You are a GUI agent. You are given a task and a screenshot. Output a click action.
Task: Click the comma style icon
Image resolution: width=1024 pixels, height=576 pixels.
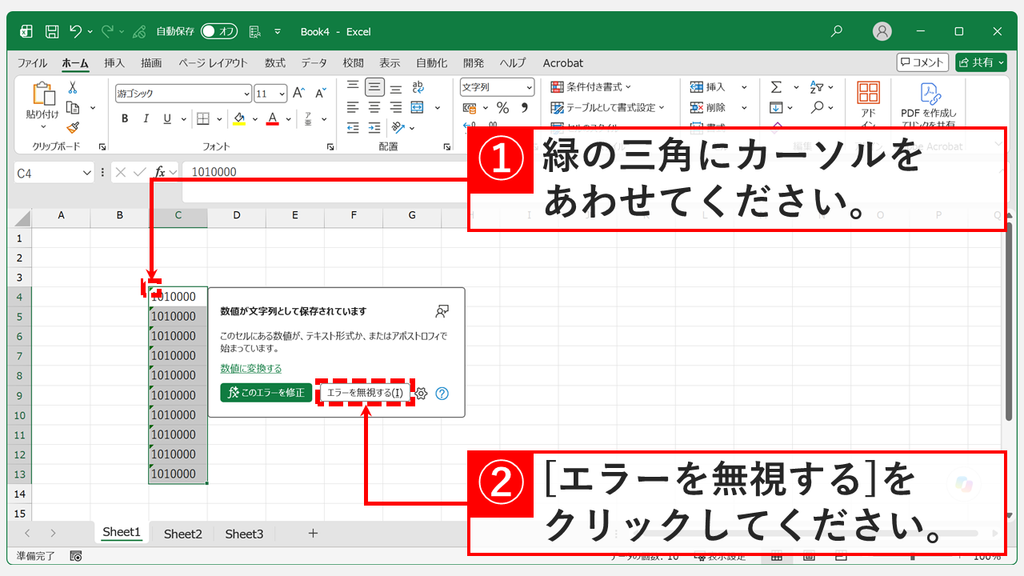click(524, 108)
